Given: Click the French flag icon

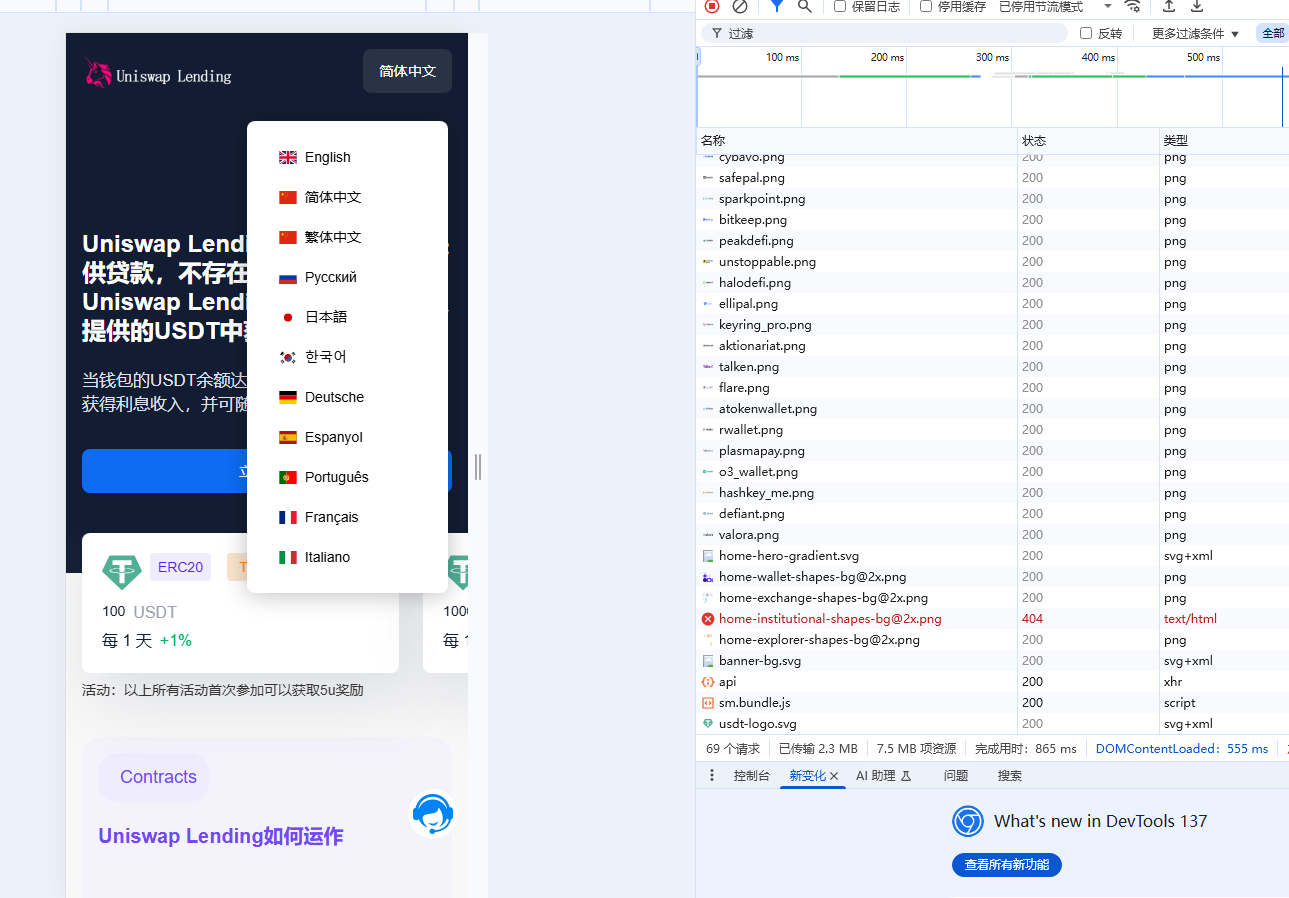Looking at the screenshot, I should [288, 517].
